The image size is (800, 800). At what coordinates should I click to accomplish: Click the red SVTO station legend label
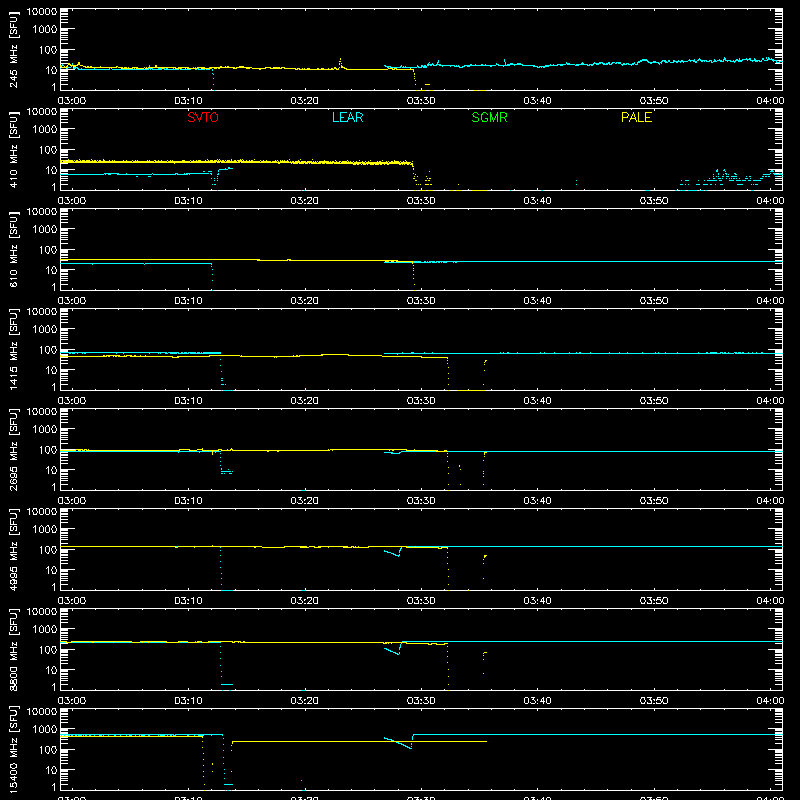(203, 117)
